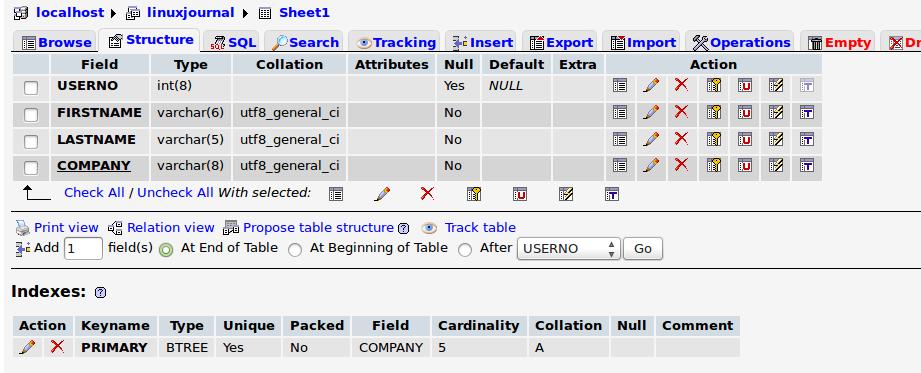Tick the LASTNAME checkbox

click(x=31, y=142)
